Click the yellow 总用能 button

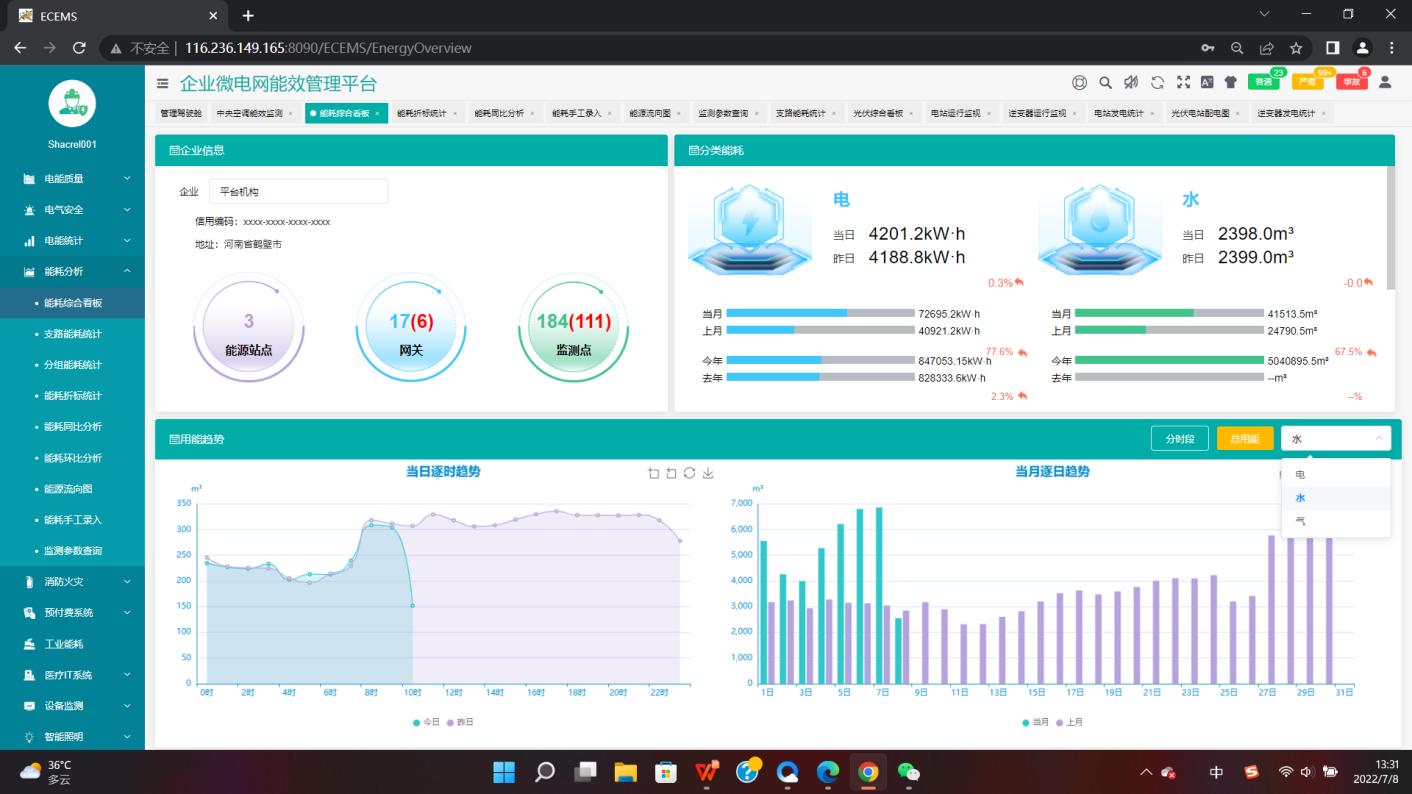click(x=1244, y=438)
